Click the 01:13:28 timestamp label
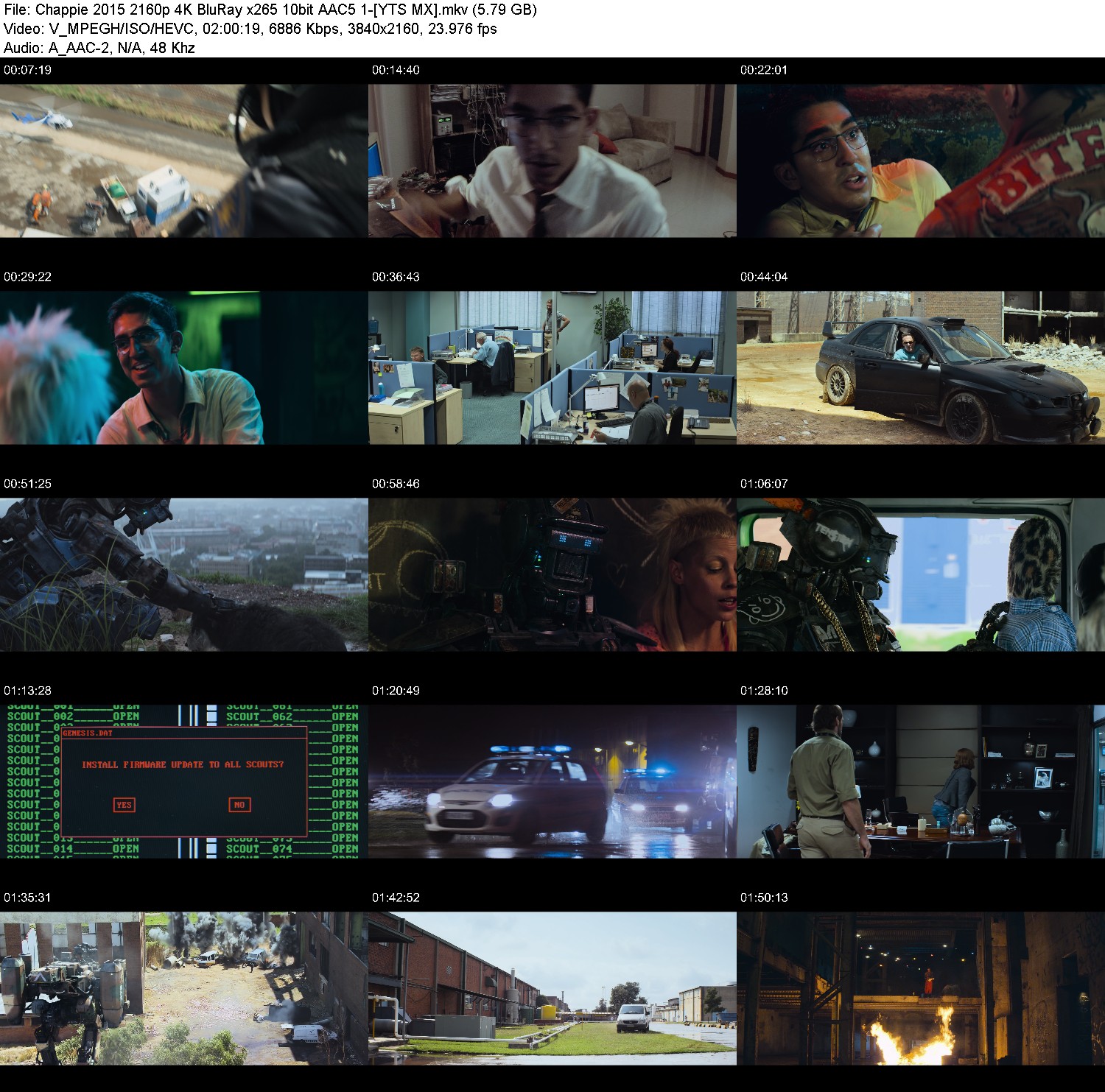 tap(27, 691)
